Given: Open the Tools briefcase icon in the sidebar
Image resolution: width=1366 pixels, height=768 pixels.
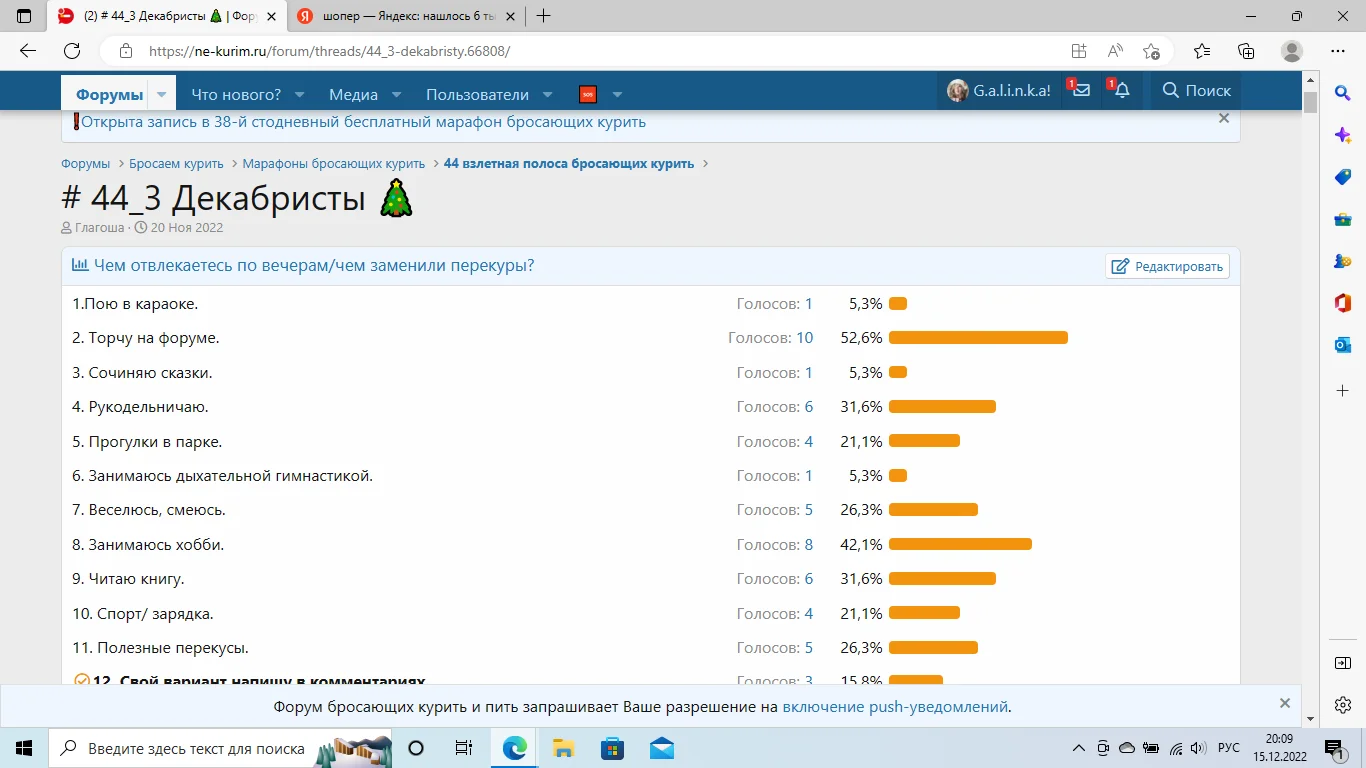Looking at the screenshot, I should click(x=1342, y=219).
